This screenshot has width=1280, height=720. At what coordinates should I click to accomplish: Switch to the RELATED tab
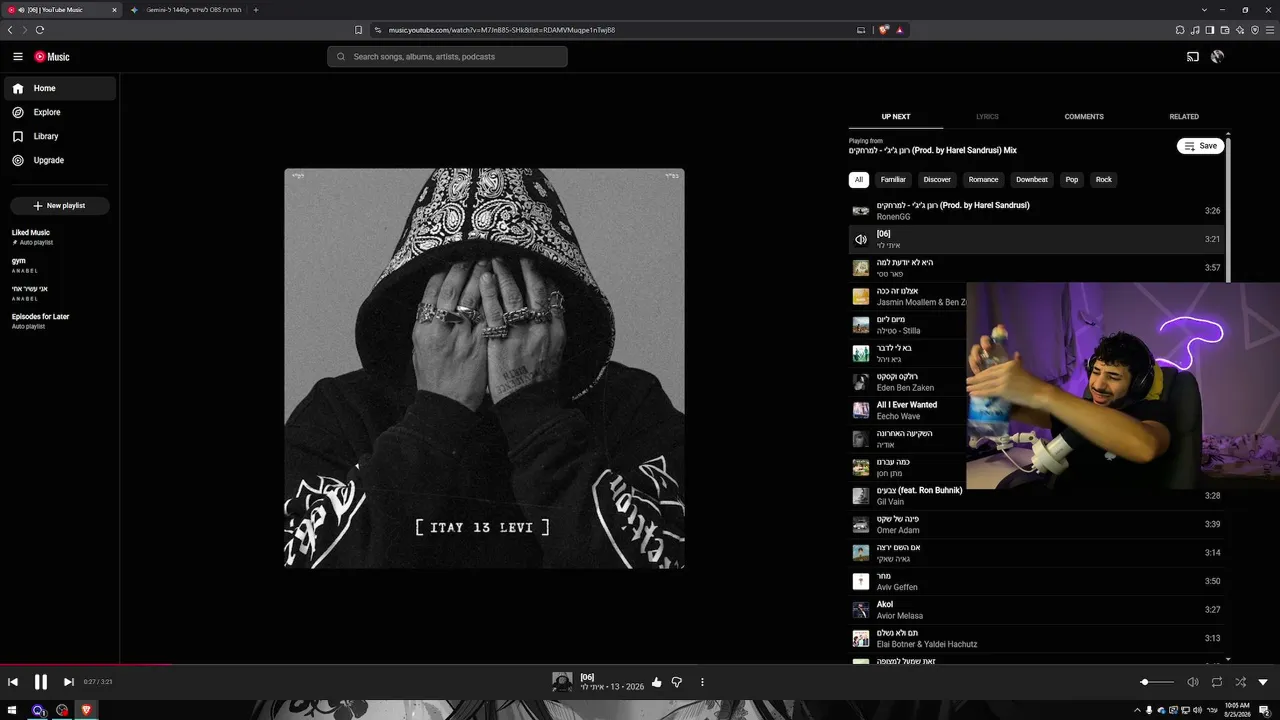pos(1184,117)
